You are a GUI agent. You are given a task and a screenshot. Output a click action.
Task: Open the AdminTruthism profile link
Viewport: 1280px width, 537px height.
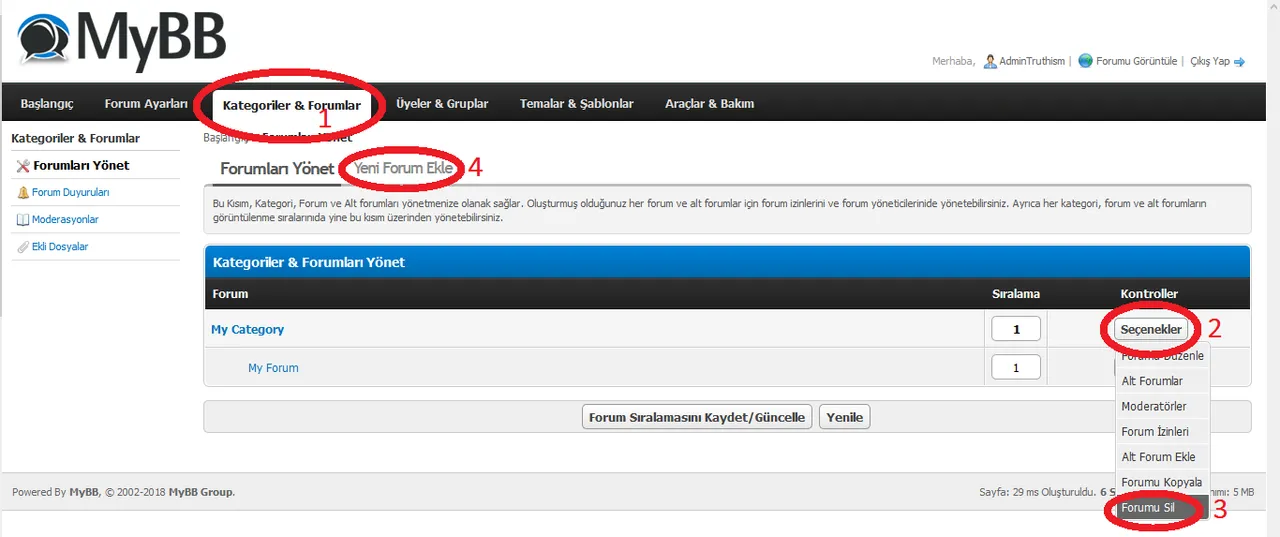click(x=1033, y=61)
